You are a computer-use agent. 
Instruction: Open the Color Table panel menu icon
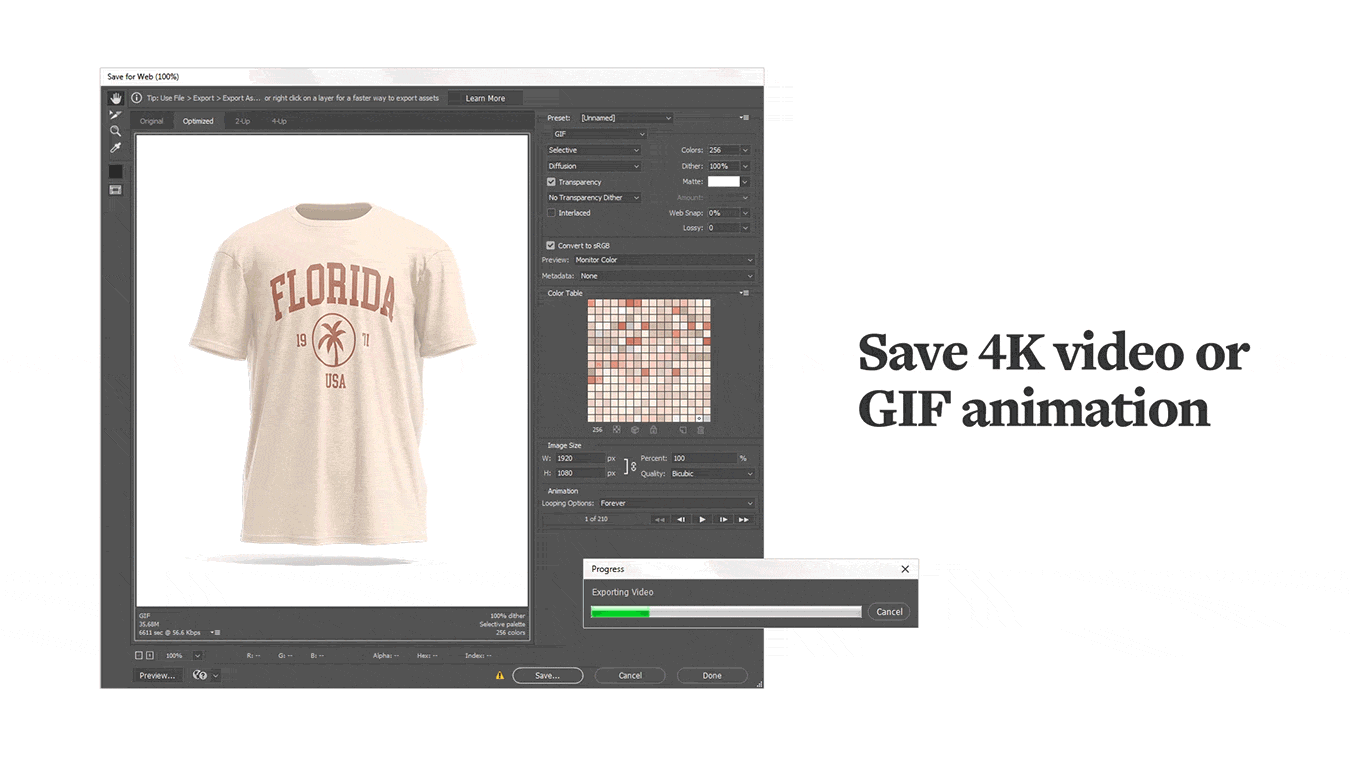point(744,293)
